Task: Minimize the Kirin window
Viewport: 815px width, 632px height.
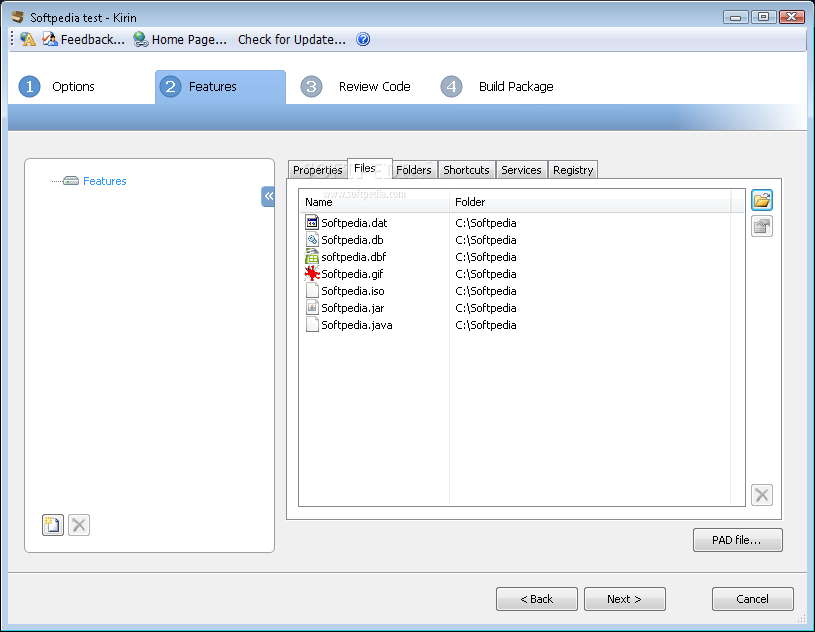Action: (x=735, y=17)
